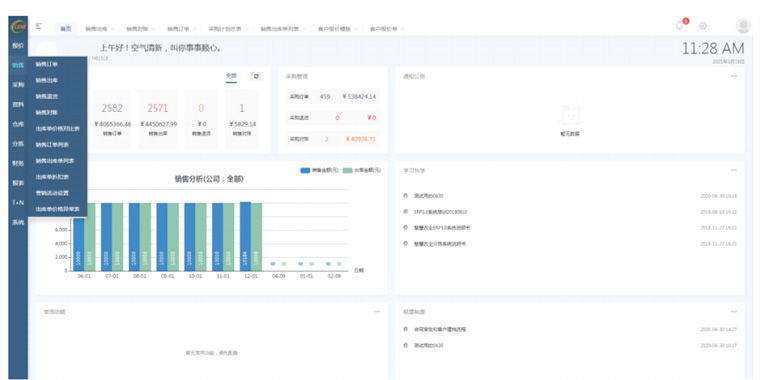This screenshot has width=760, height=380.
Task: Toggle the blue 销售金额 legend swatch
Action: pyautogui.click(x=305, y=171)
